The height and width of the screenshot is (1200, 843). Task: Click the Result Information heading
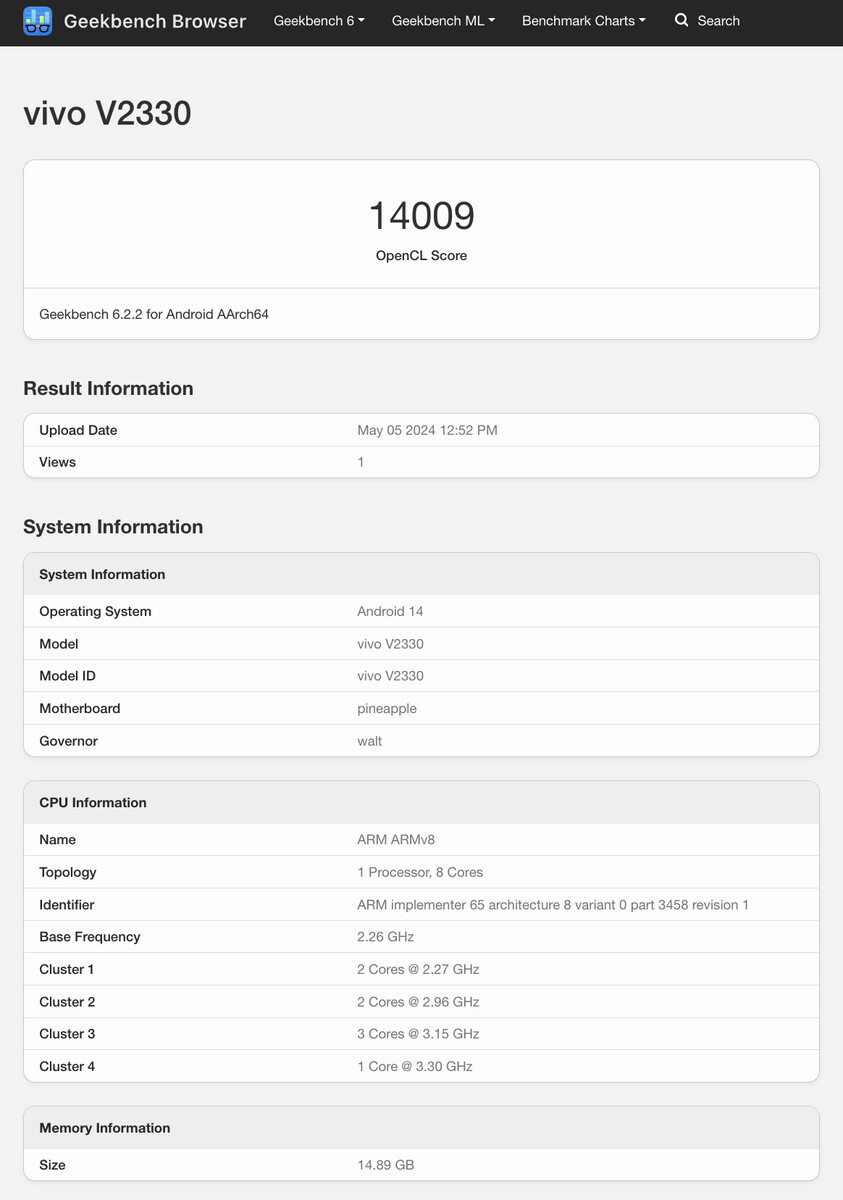108,388
